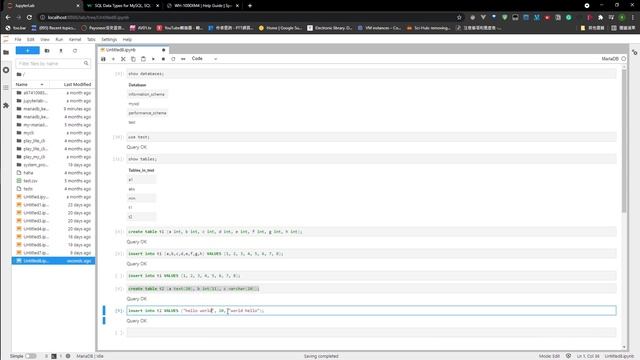Screen dimensions: 640x360
Task: Open the File Browser sidebar tab
Action: pyautogui.click(x=6, y=52)
